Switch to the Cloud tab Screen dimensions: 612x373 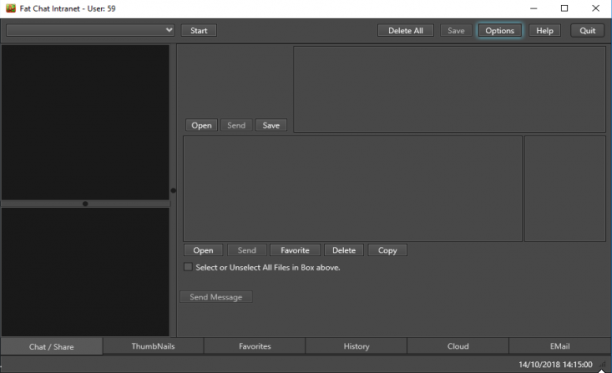[458, 346]
